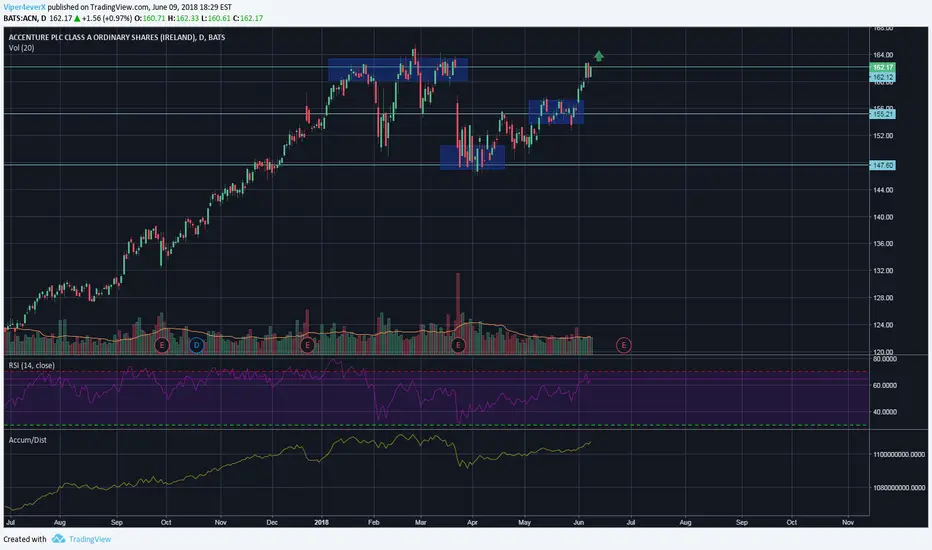Open the E earnings marker for late March 2018
This screenshot has height=550, width=932.
458,345
